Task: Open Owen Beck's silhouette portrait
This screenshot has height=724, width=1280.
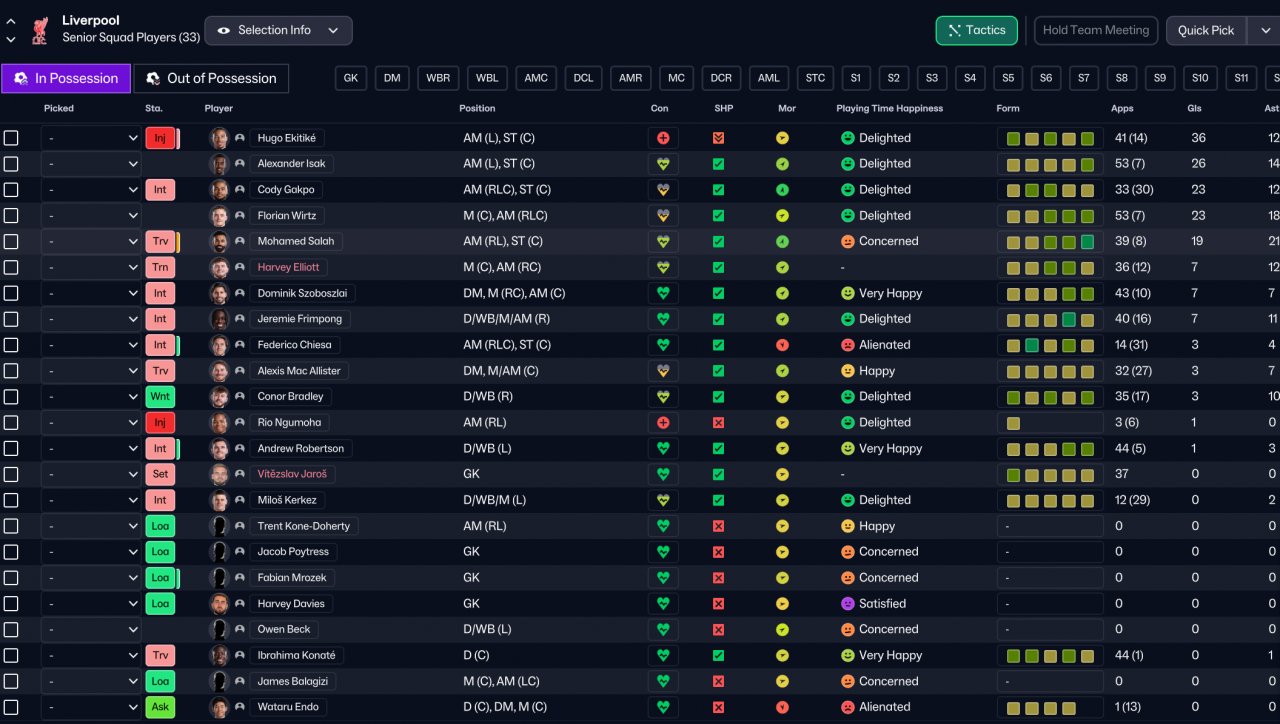Action: point(219,629)
